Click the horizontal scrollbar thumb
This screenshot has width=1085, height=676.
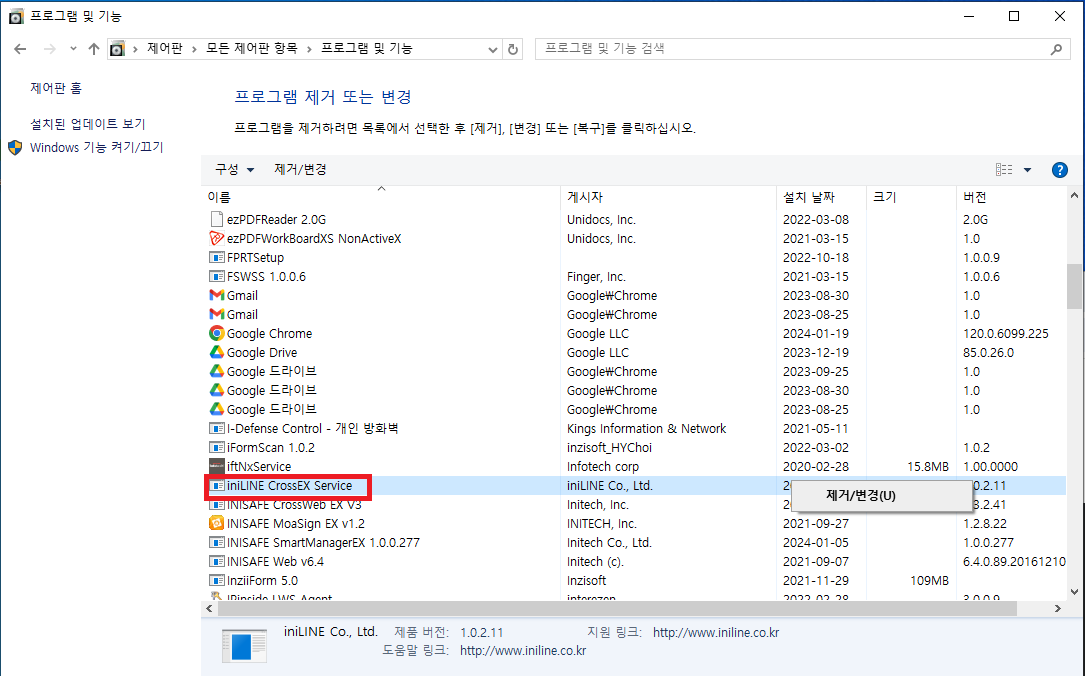[x=617, y=609]
